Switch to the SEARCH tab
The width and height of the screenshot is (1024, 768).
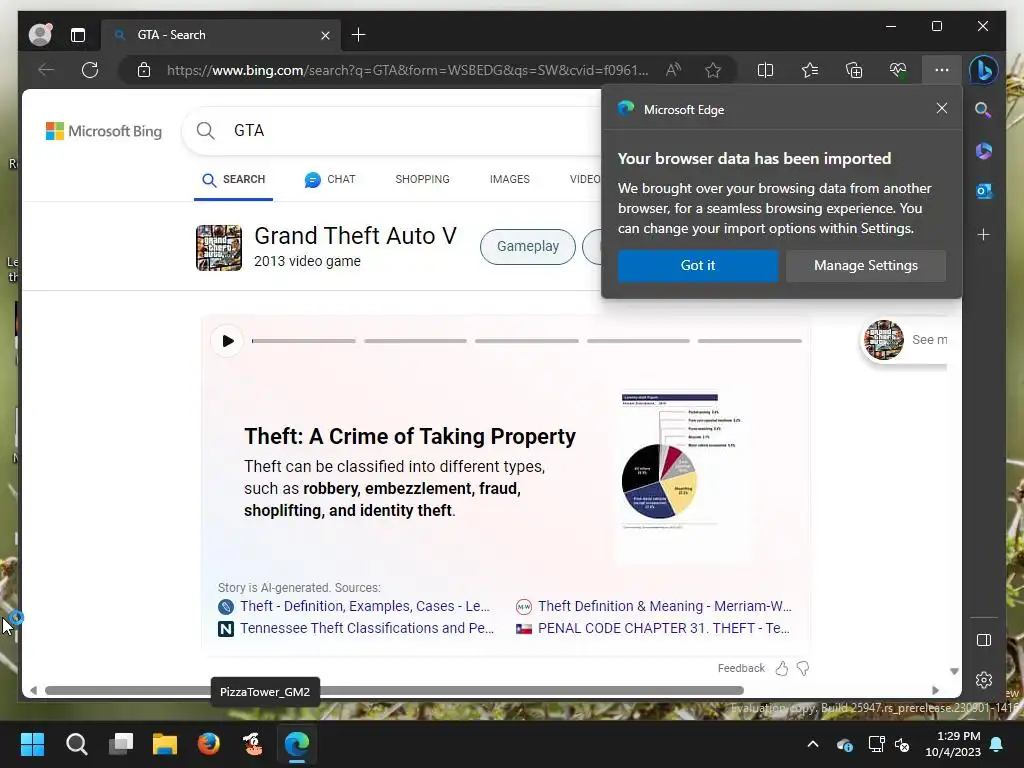pos(233,180)
